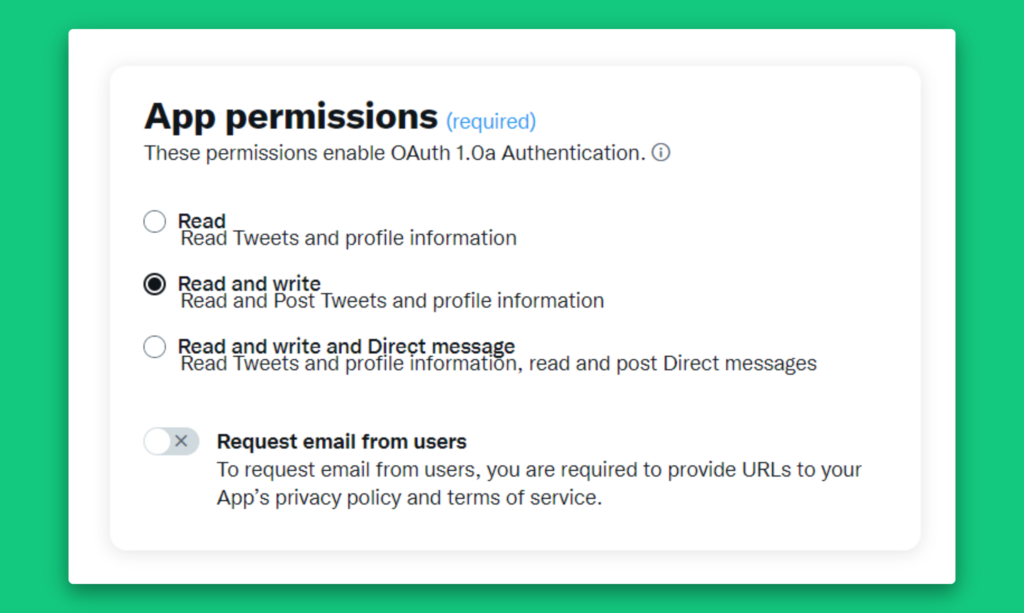Click the white knob of the email toggle

click(x=158, y=441)
